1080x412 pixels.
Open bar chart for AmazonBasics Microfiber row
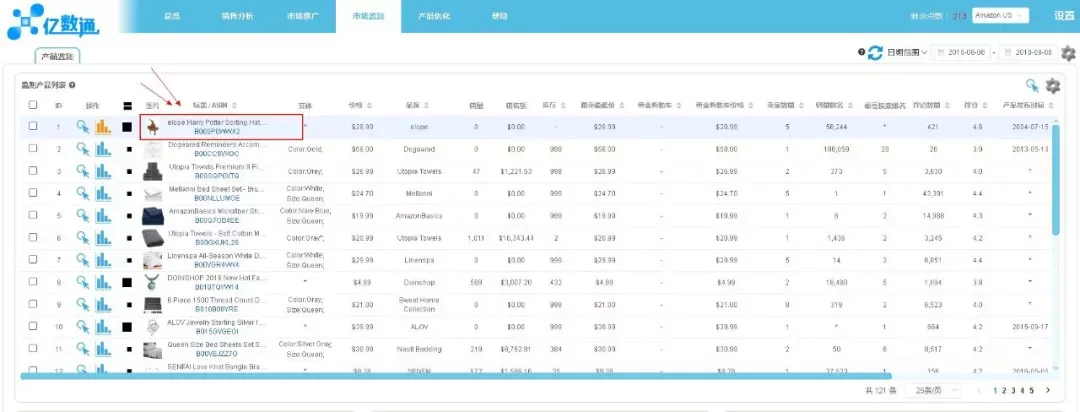(x=103, y=216)
